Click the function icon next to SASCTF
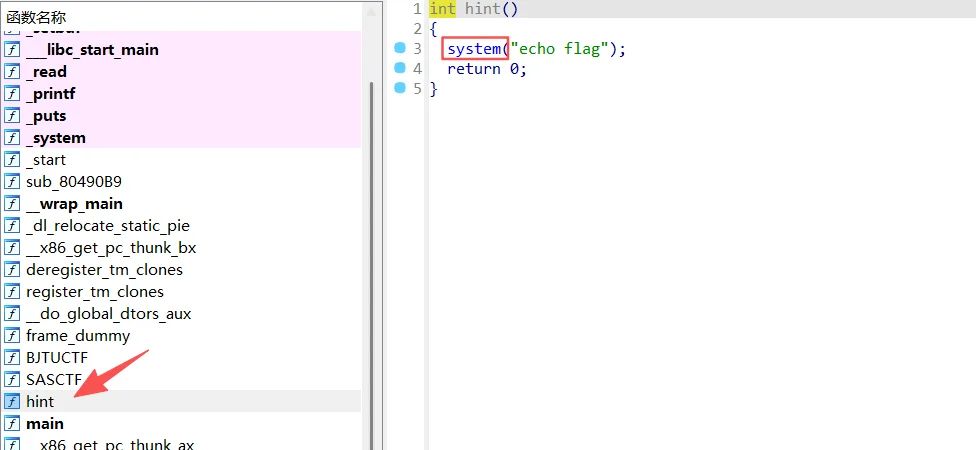976x450 pixels. (12, 380)
